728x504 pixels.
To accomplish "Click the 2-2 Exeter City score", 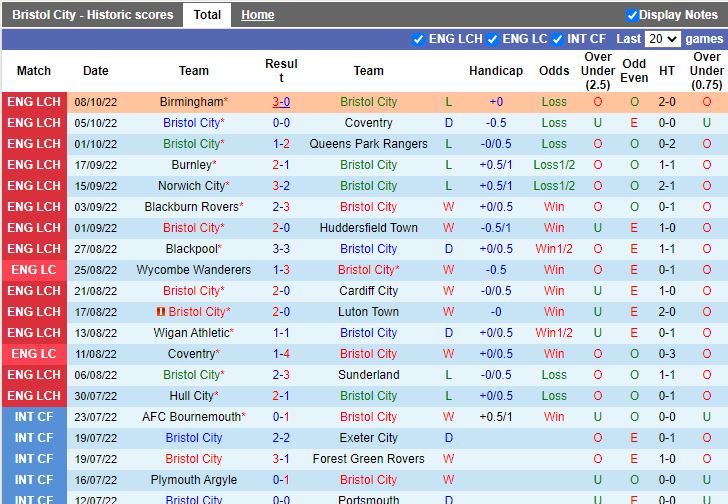I will [x=281, y=438].
